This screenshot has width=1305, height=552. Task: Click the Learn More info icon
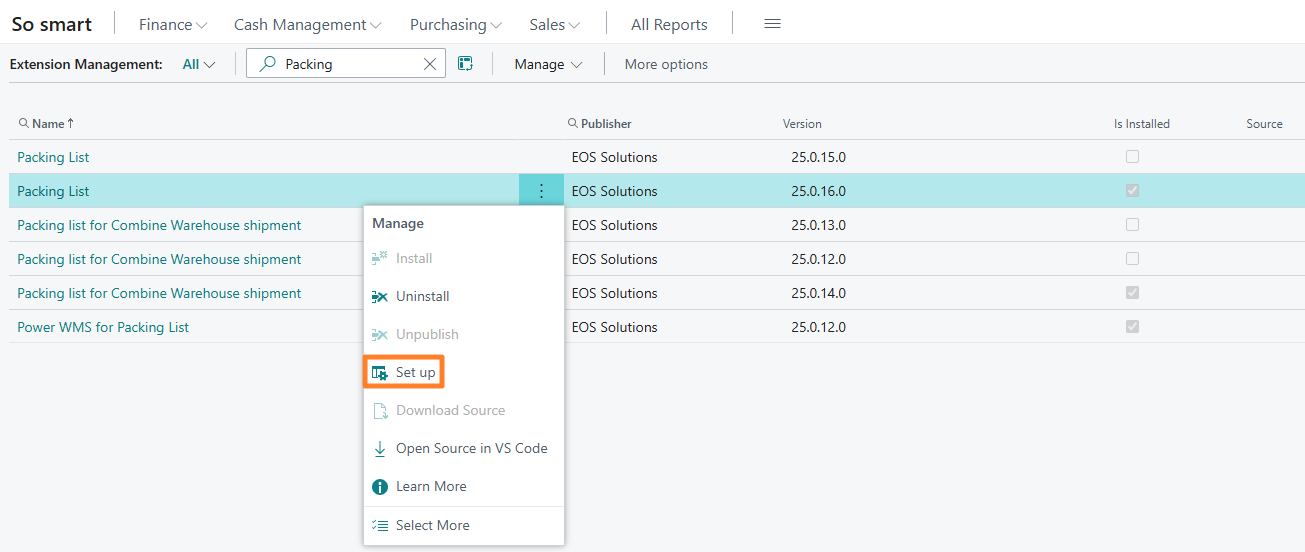click(380, 487)
